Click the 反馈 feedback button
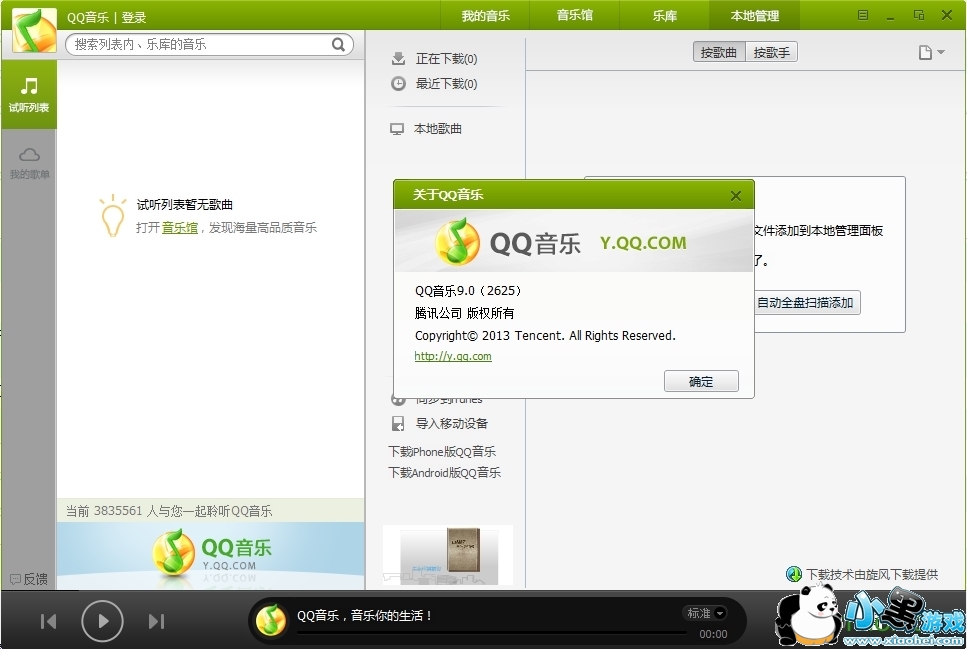Screen dimensions: 967x649 click(x=29, y=579)
